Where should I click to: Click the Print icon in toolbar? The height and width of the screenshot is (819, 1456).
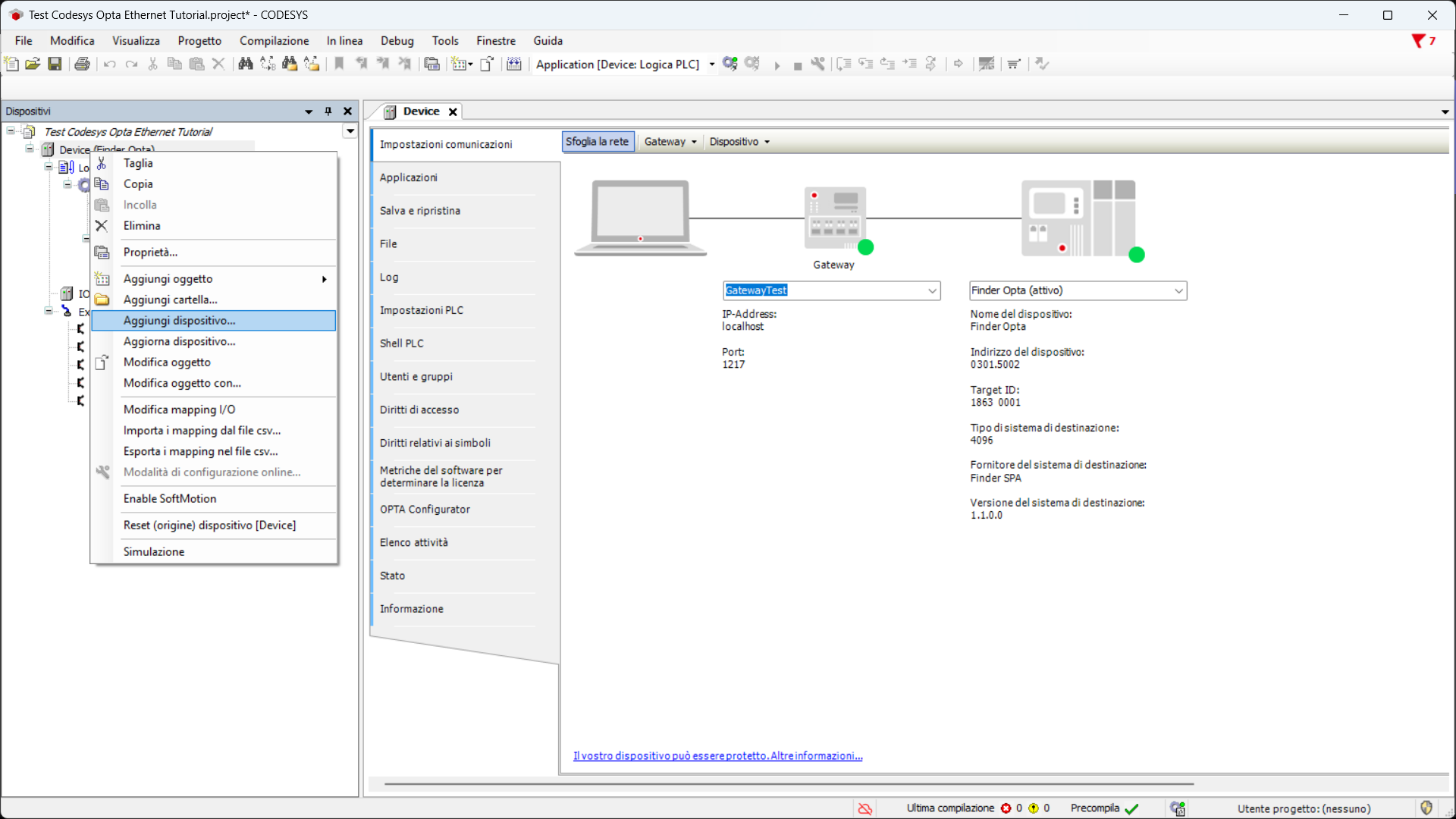[x=82, y=64]
